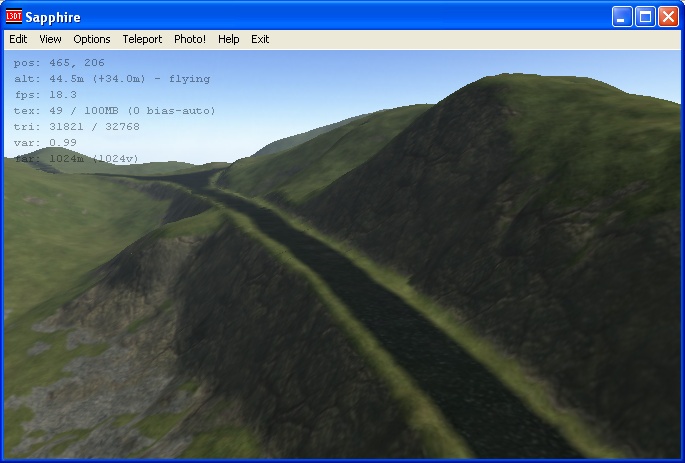This screenshot has width=685, height=463.
Task: Click the fps counter in the overlay
Action: (x=46, y=95)
